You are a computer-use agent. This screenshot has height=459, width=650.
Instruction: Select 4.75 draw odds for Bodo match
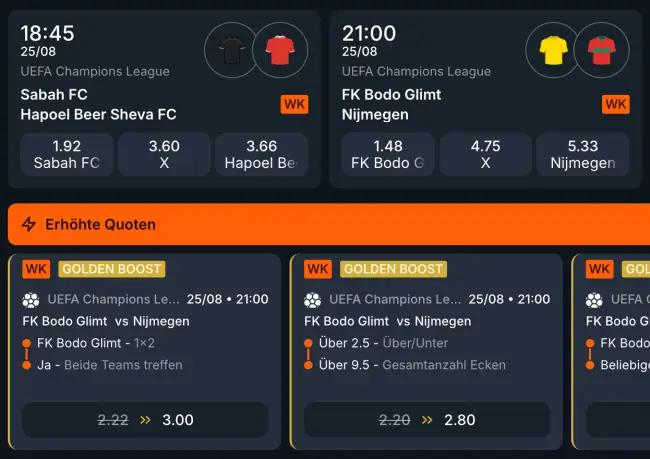tap(485, 154)
